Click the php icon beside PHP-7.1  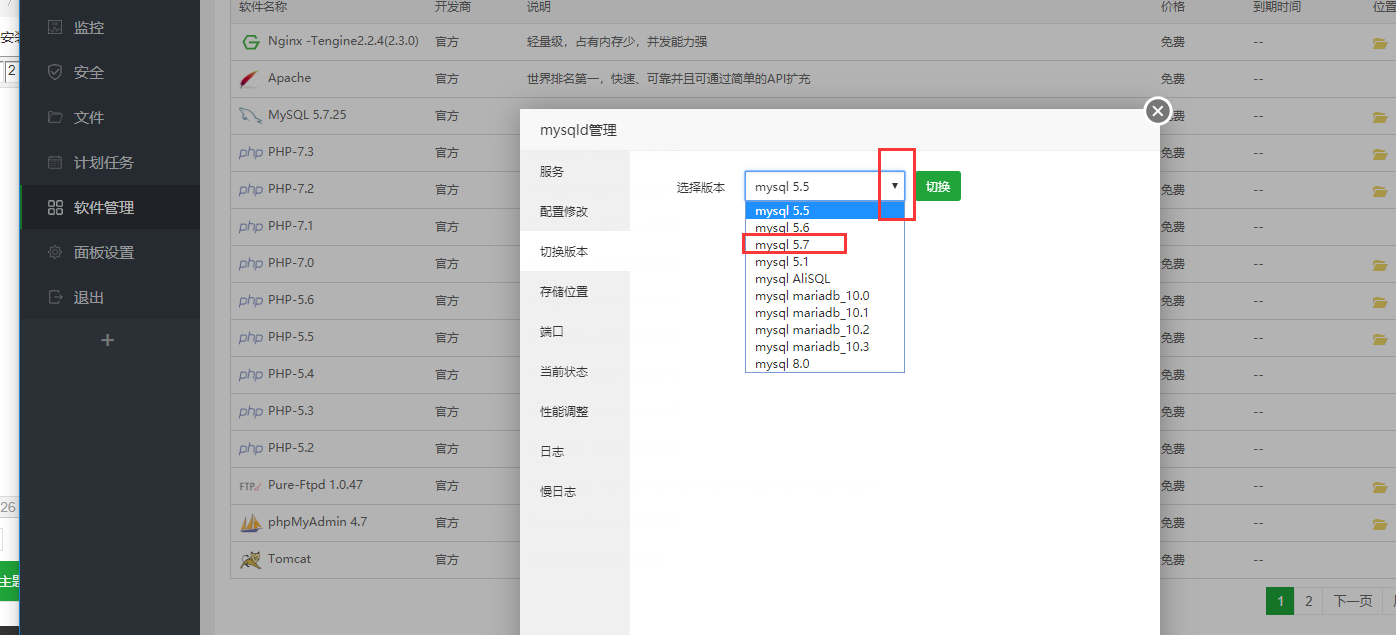pyautogui.click(x=251, y=227)
